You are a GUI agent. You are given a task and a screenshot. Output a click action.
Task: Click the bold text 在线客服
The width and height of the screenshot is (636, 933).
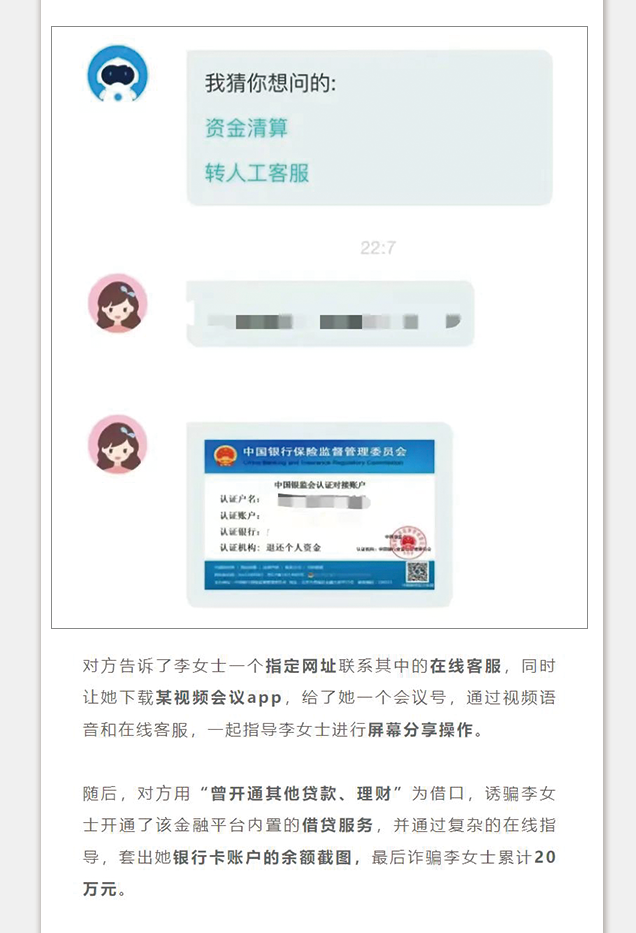coord(466,666)
